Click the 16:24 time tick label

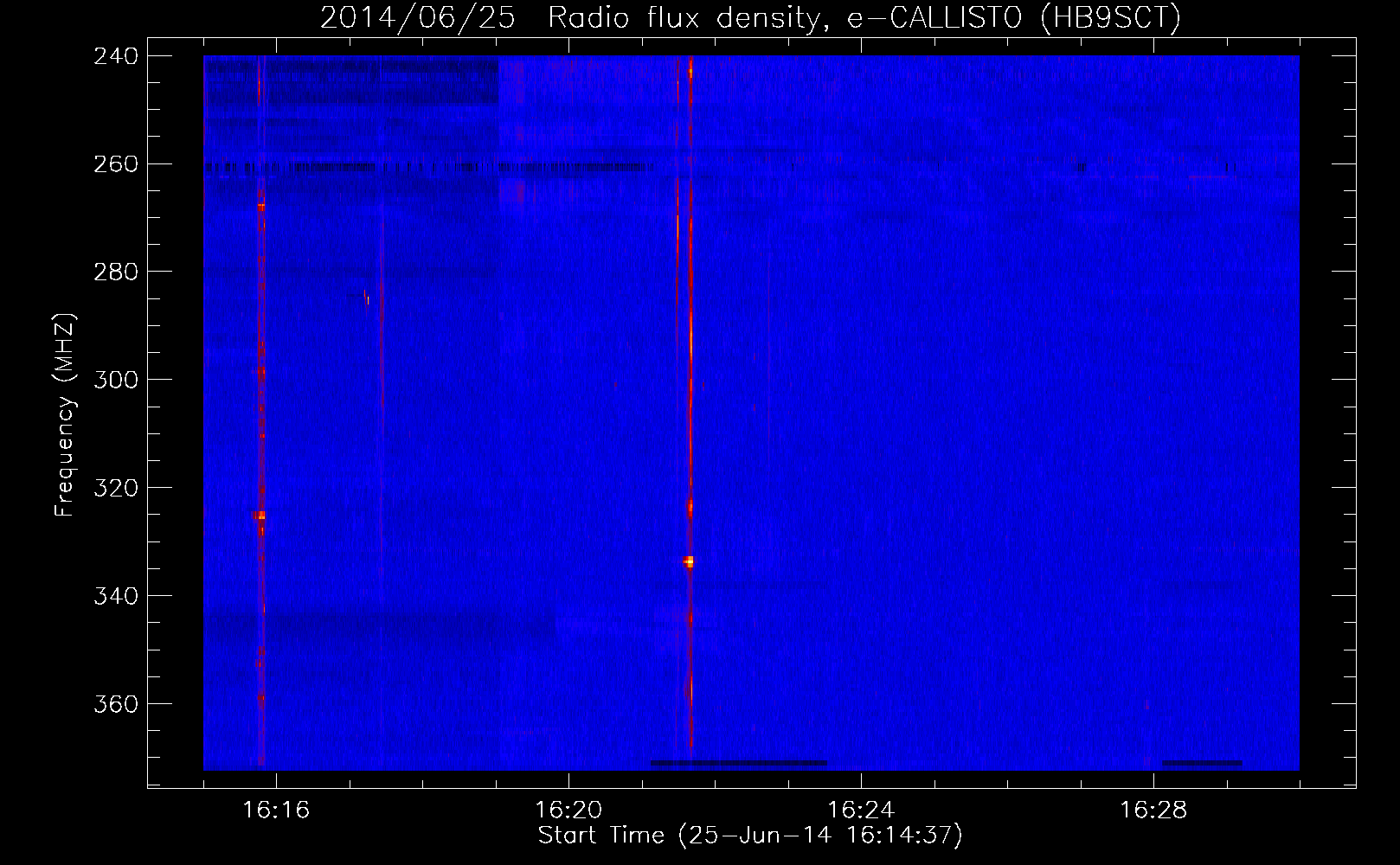tap(861, 811)
